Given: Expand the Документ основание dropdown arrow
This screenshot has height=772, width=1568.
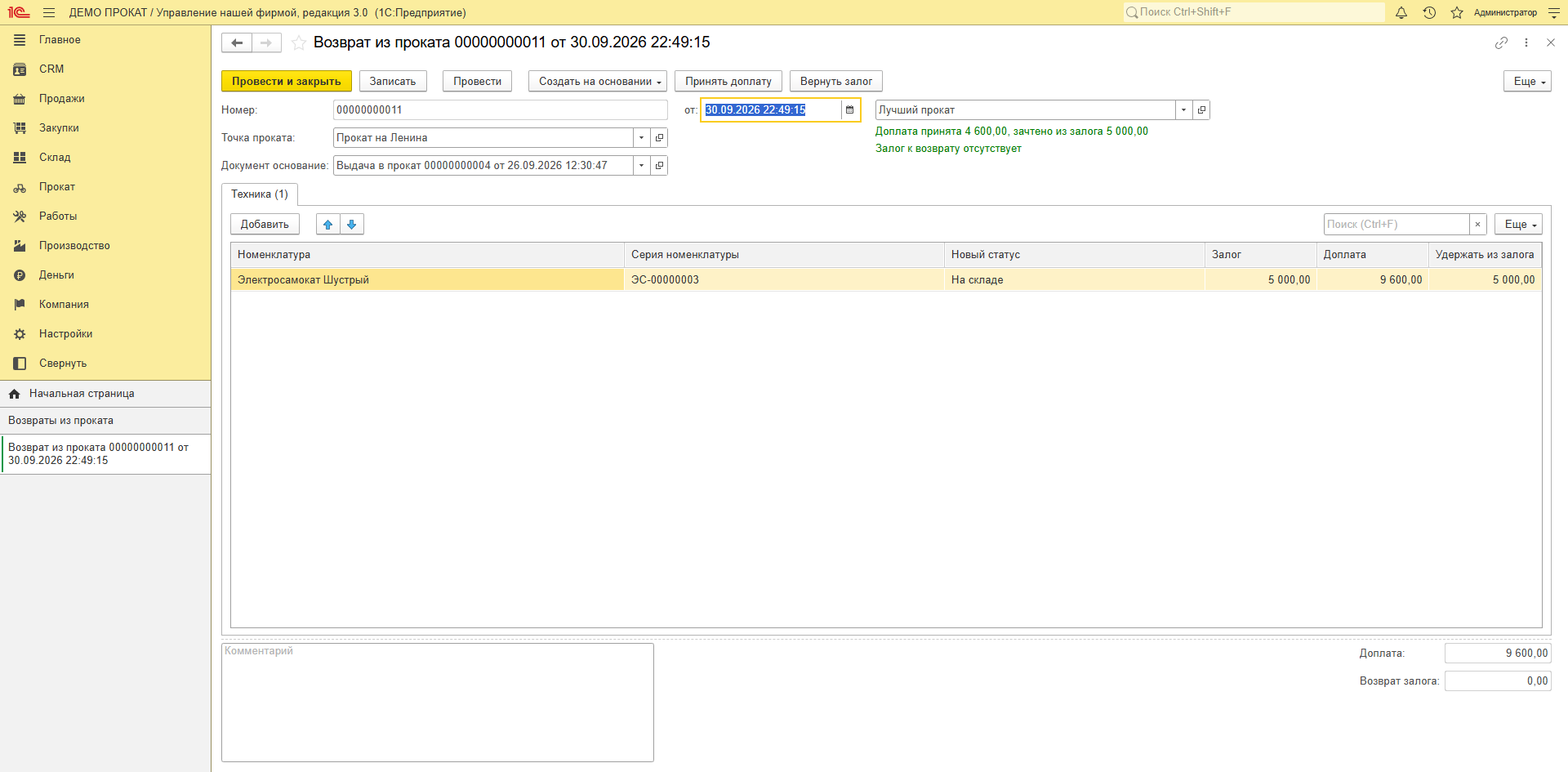Looking at the screenshot, I should pos(641,165).
